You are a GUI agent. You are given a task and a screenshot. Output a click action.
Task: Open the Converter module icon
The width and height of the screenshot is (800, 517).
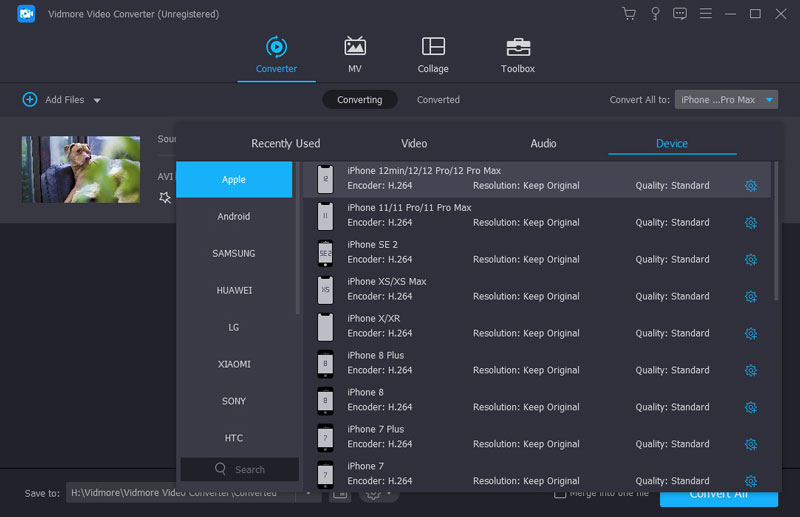pos(275,47)
